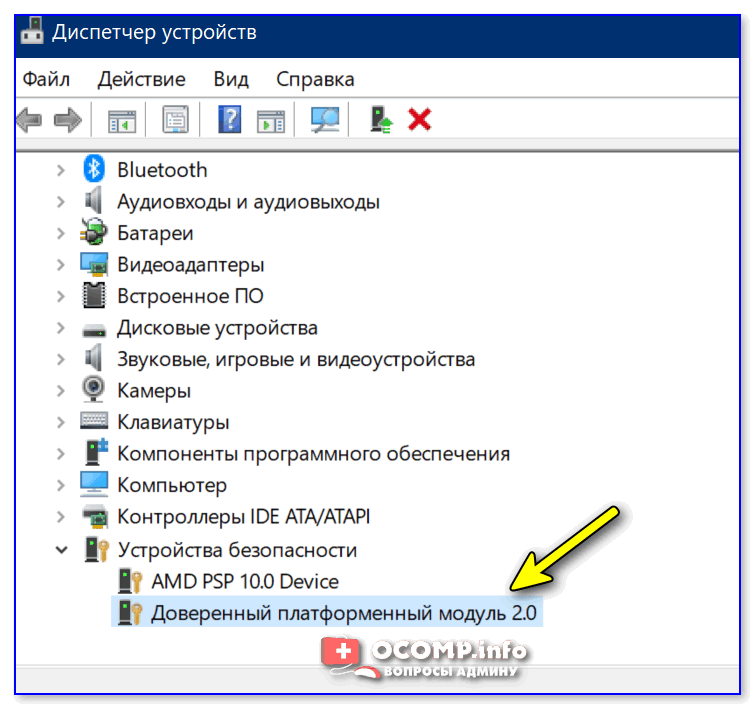Screen dimensions: 755x709
Task: Click the Forward arrow toolbar icon
Action: click(68, 119)
